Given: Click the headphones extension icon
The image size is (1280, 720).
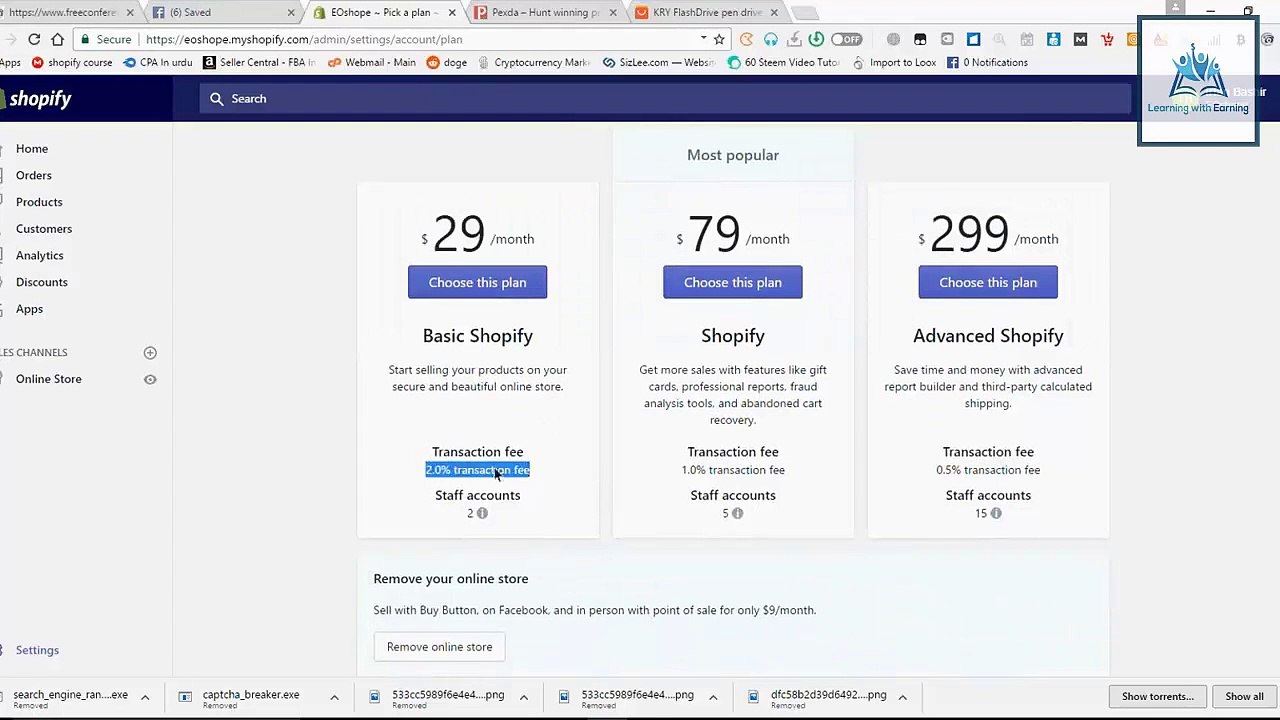Looking at the screenshot, I should (771, 39).
